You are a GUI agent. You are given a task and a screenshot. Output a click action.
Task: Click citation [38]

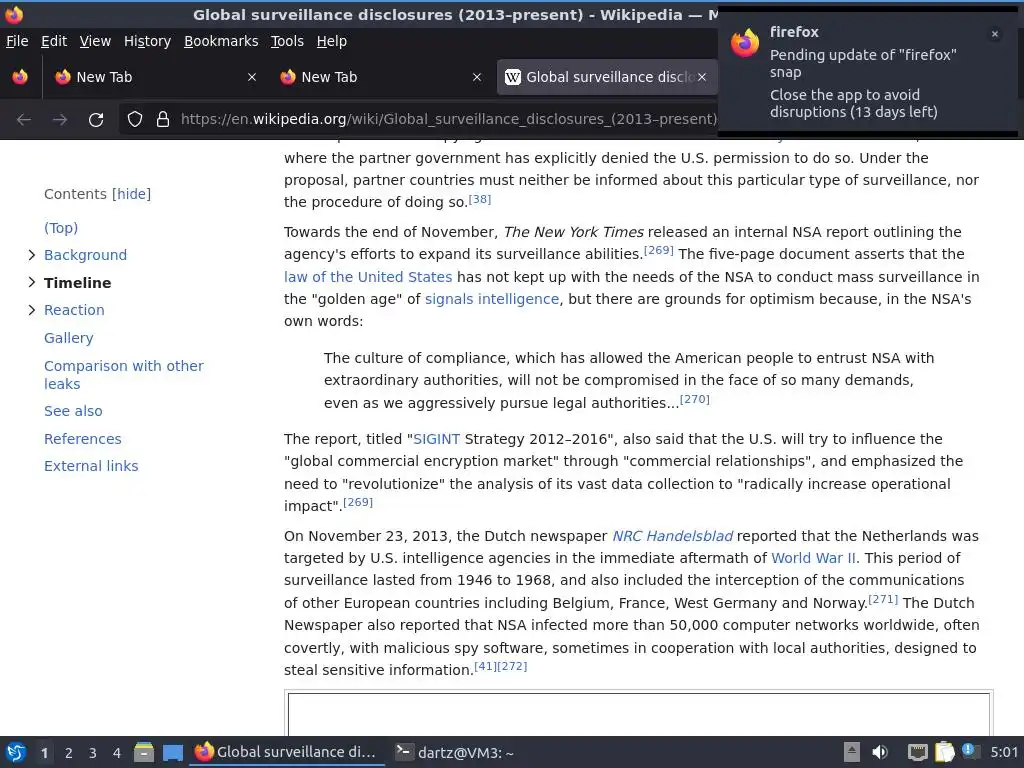[x=480, y=199]
